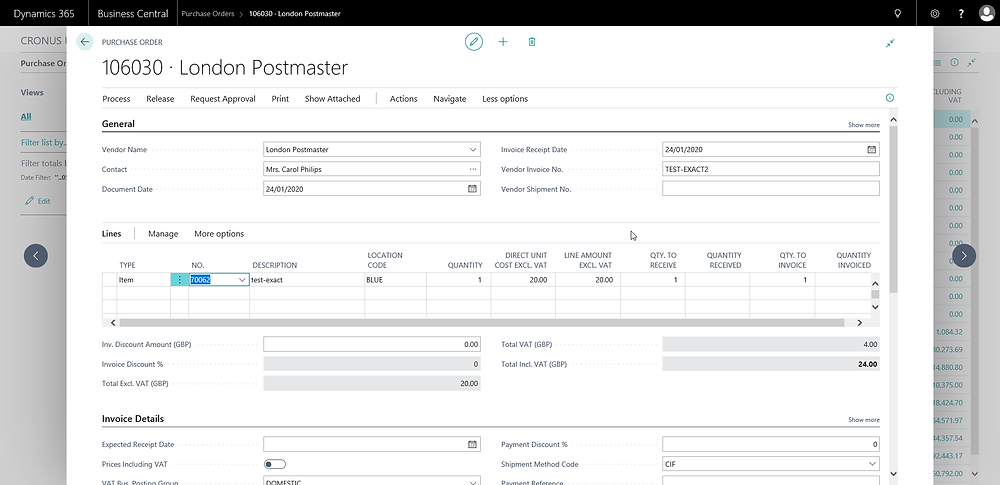
Task: Open the FactBox information icon
Action: [x=890, y=98]
